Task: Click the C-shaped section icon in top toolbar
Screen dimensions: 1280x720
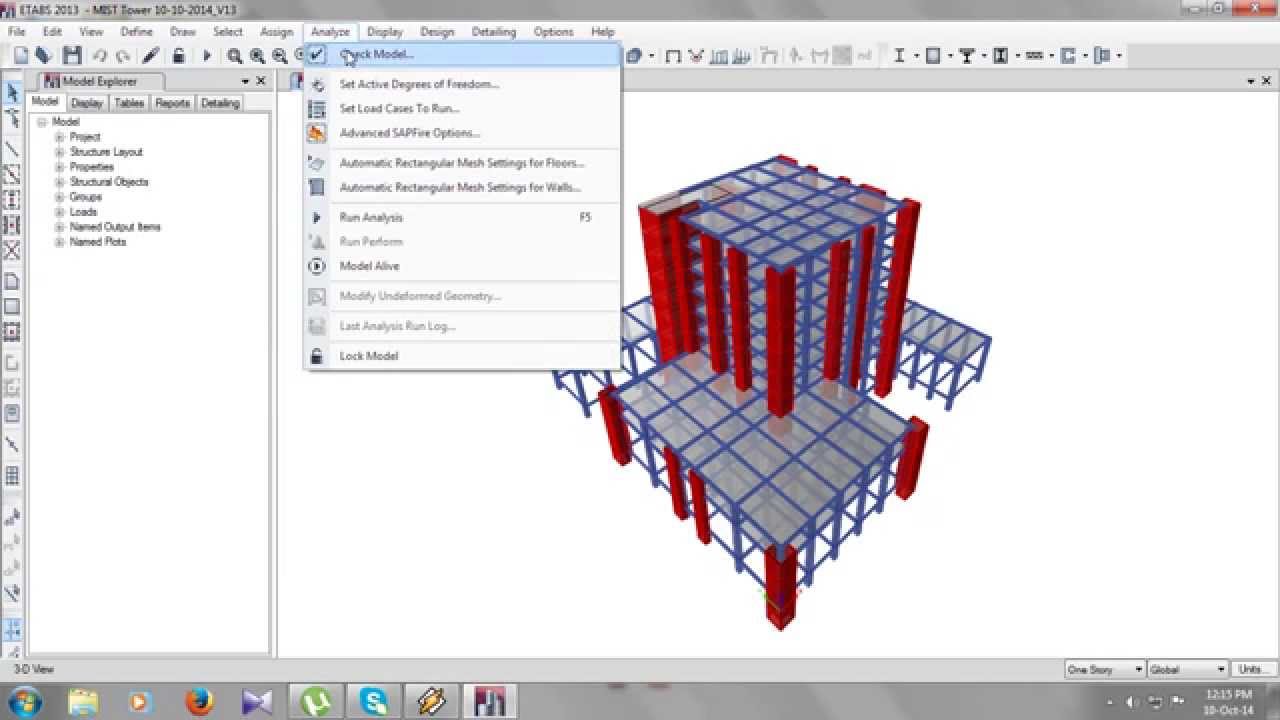Action: pyautogui.click(x=1068, y=56)
